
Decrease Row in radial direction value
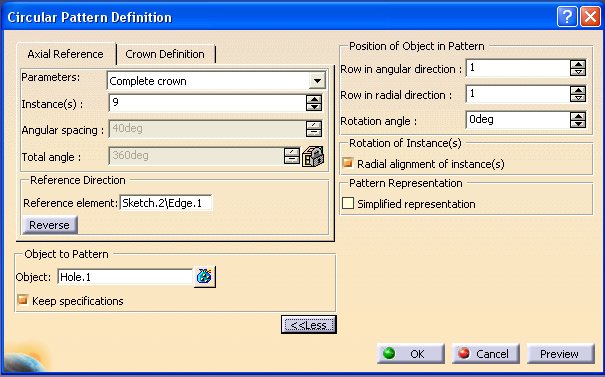(x=578, y=98)
